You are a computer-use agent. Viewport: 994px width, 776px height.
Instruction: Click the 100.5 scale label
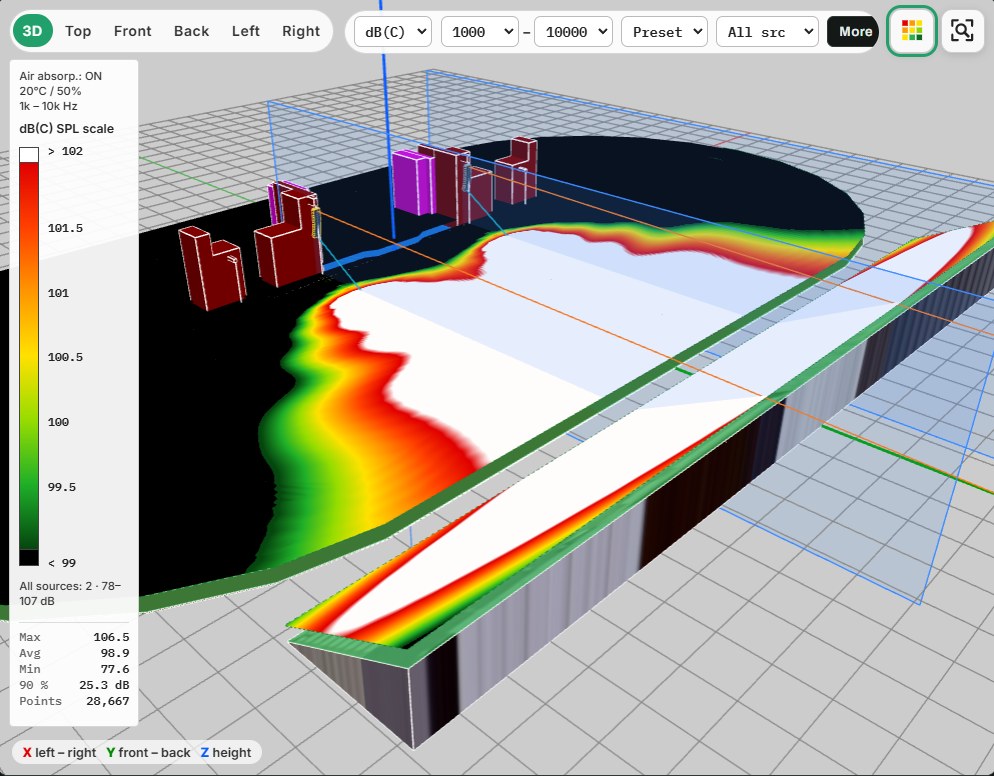point(65,357)
